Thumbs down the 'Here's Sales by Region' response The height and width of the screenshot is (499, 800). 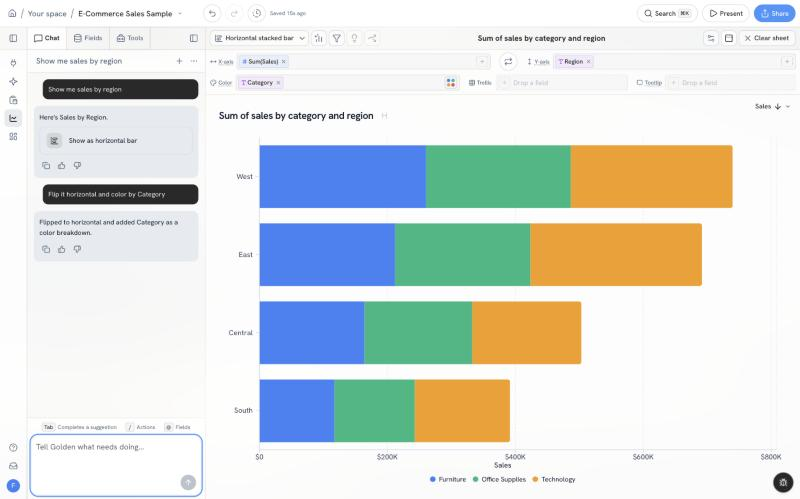point(77,166)
